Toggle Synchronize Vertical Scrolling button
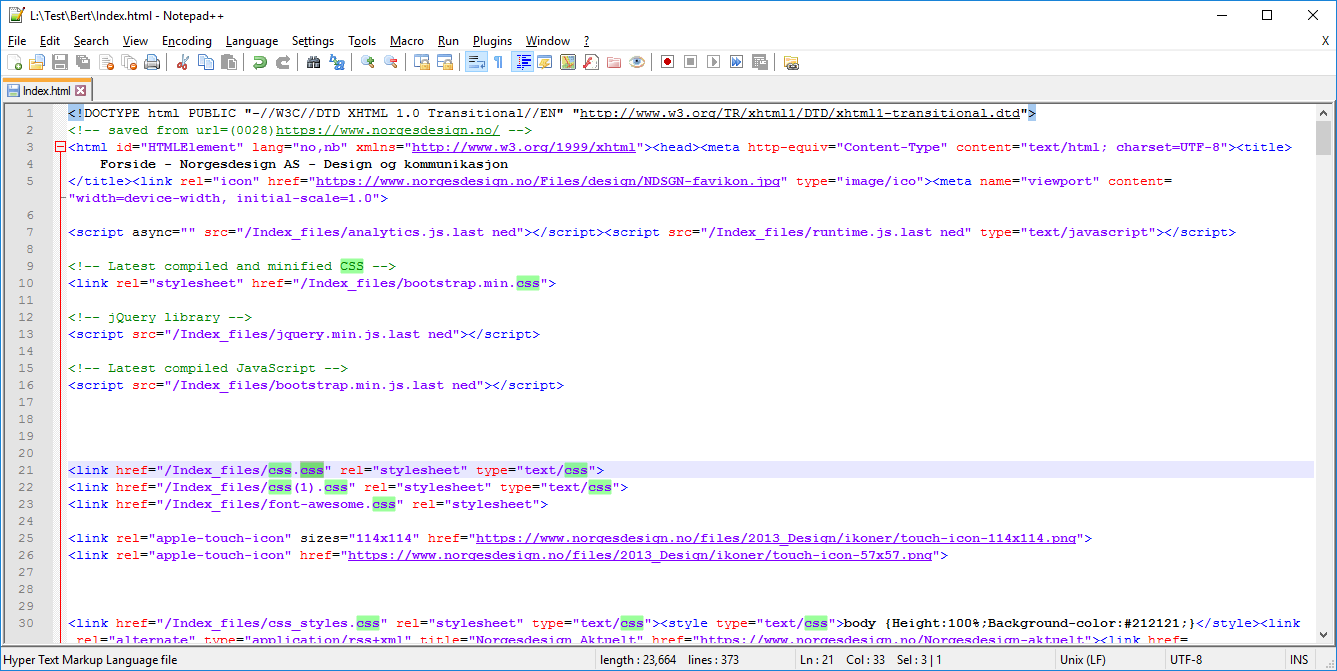 [421, 62]
